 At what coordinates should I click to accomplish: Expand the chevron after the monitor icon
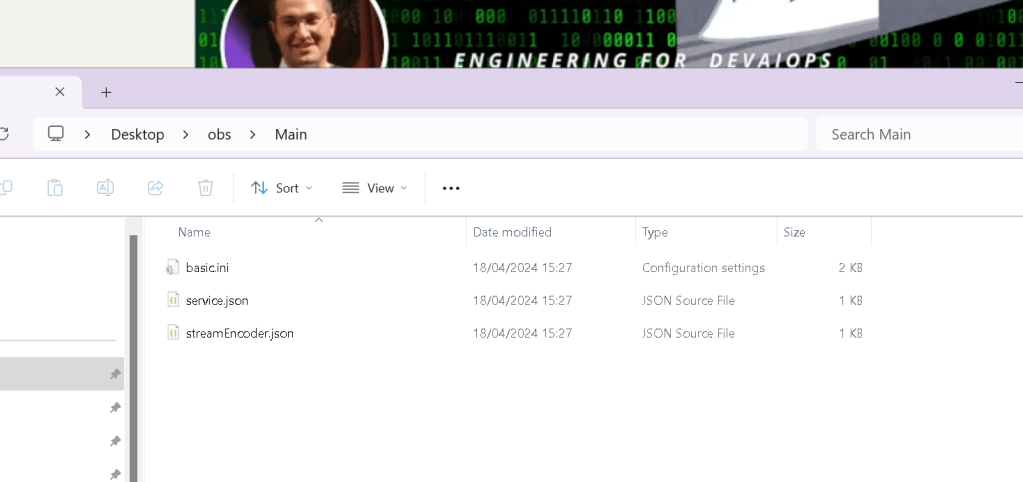coord(87,134)
